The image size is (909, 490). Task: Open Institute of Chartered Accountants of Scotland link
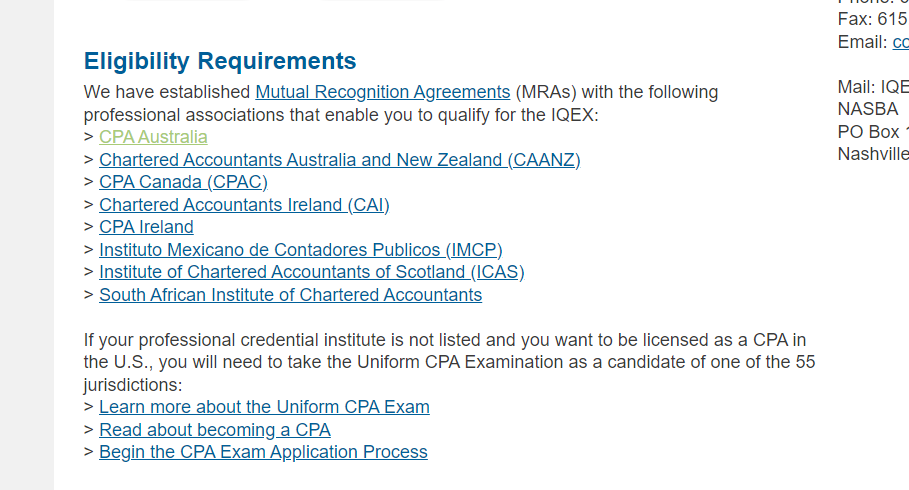(x=311, y=272)
